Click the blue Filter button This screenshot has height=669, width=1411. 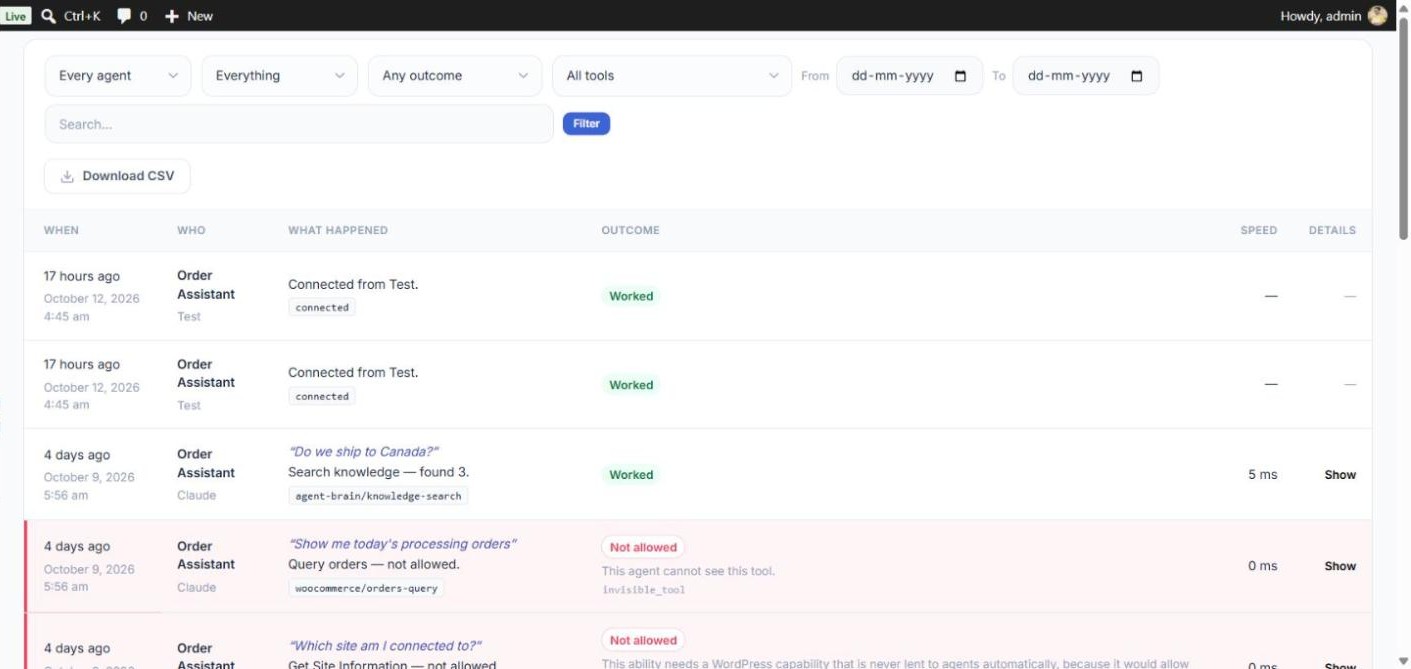point(586,124)
